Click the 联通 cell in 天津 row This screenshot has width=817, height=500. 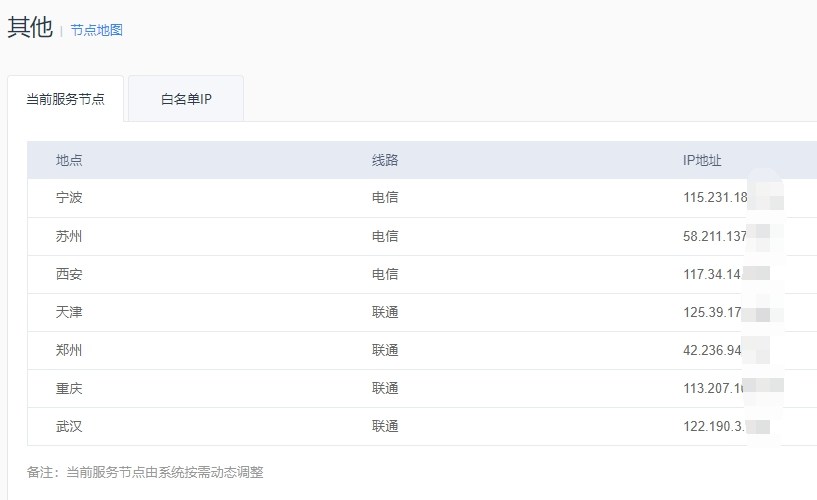point(385,312)
